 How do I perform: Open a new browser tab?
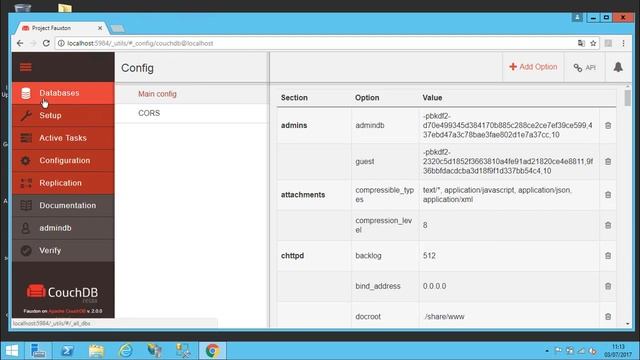(x=118, y=28)
